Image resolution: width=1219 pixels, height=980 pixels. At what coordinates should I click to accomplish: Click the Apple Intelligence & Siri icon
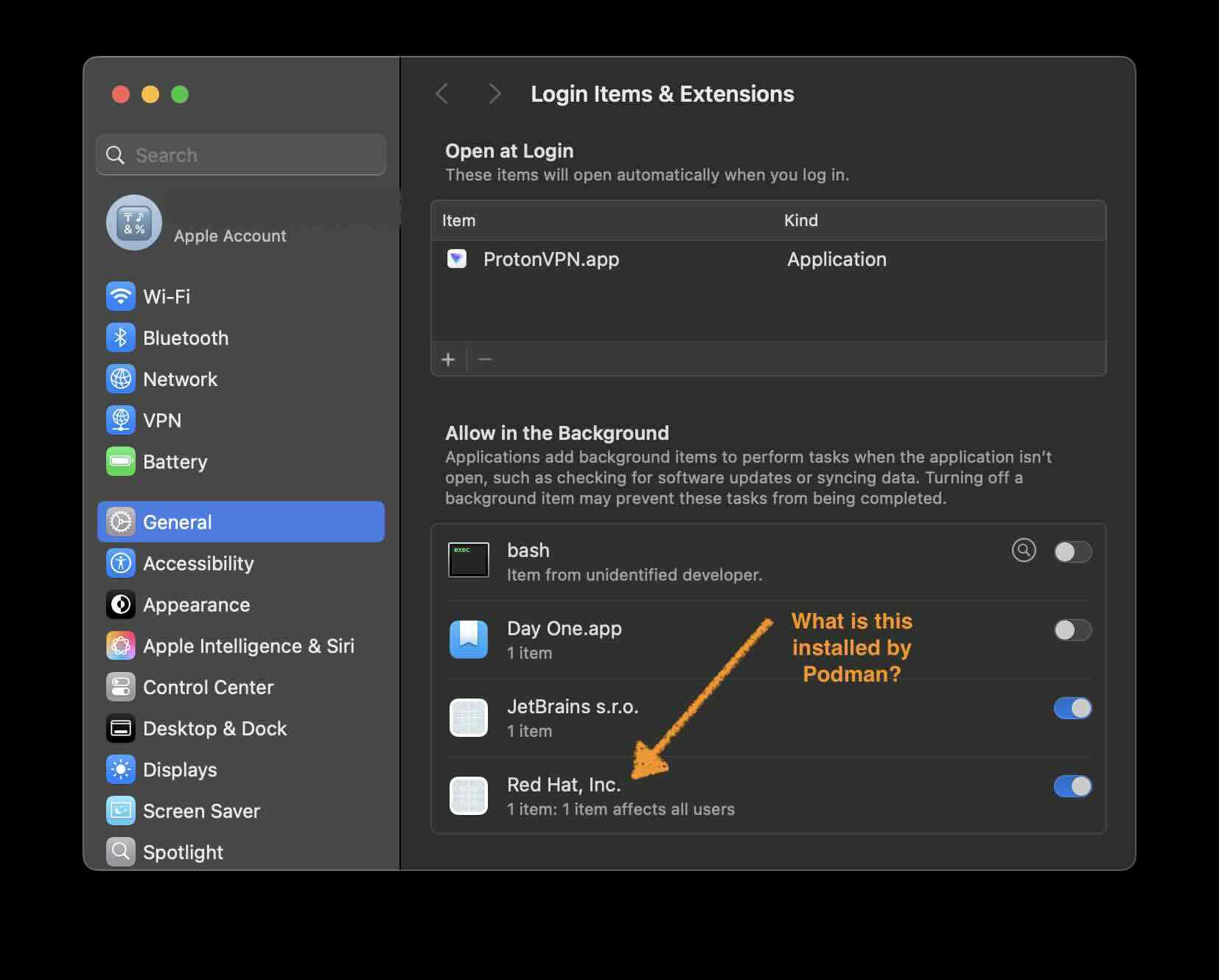(x=121, y=645)
